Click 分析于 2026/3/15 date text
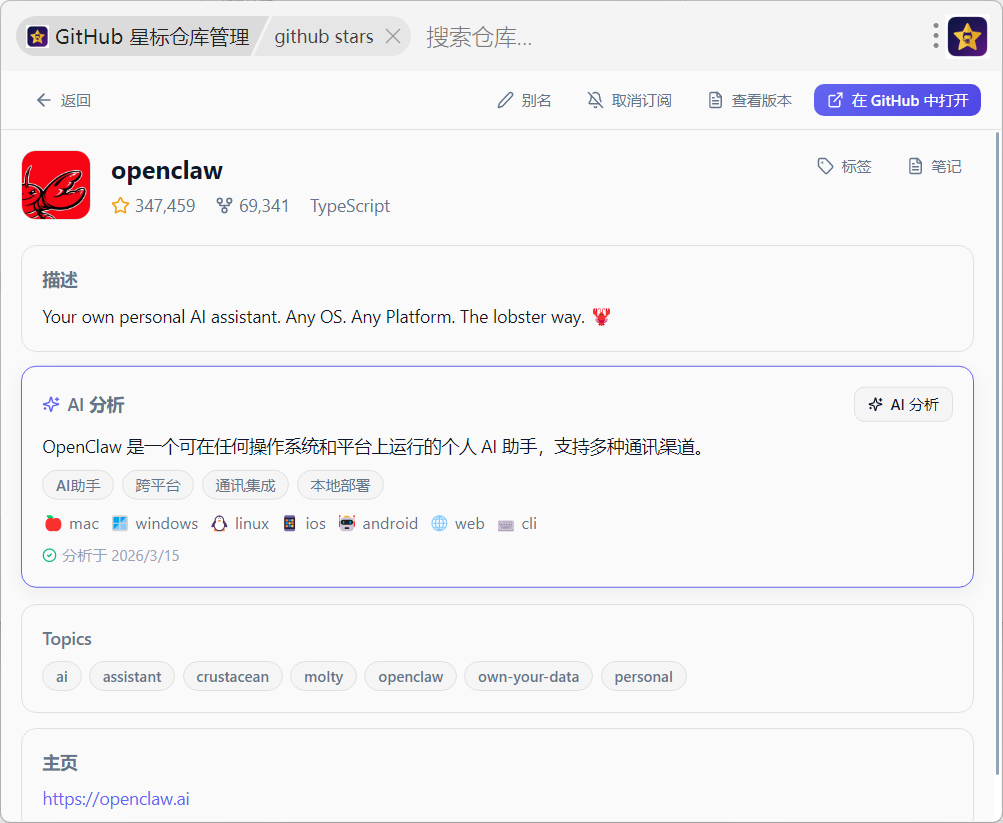Viewport: 1003px width, 823px height. click(120, 555)
